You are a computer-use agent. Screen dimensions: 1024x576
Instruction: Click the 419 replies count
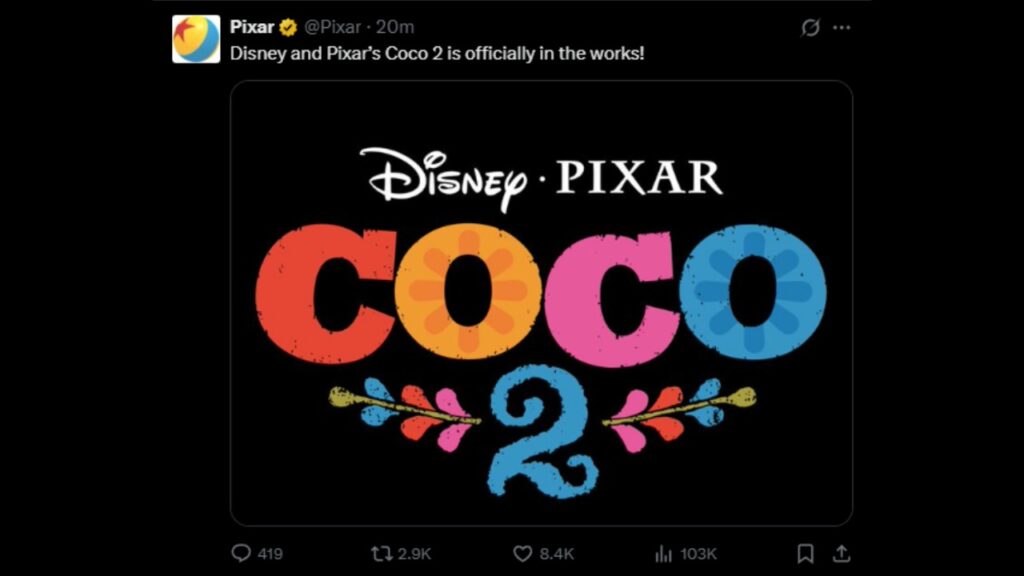[x=271, y=553]
